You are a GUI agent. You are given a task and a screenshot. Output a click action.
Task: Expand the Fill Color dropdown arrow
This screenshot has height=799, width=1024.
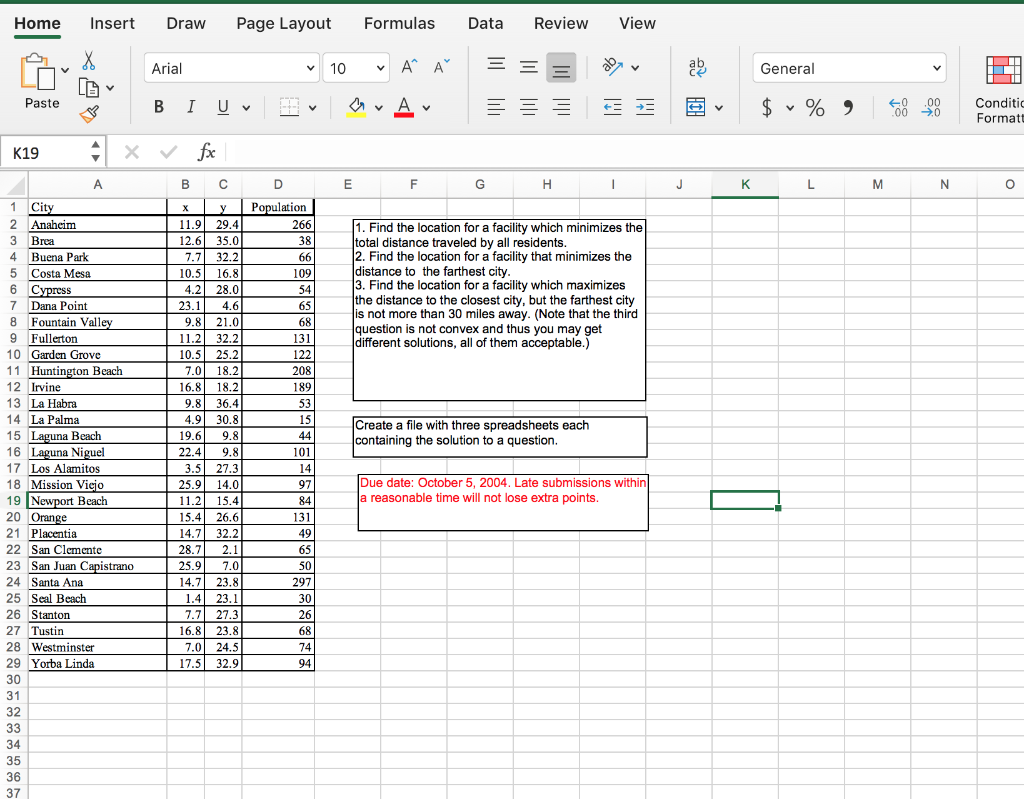point(377,107)
